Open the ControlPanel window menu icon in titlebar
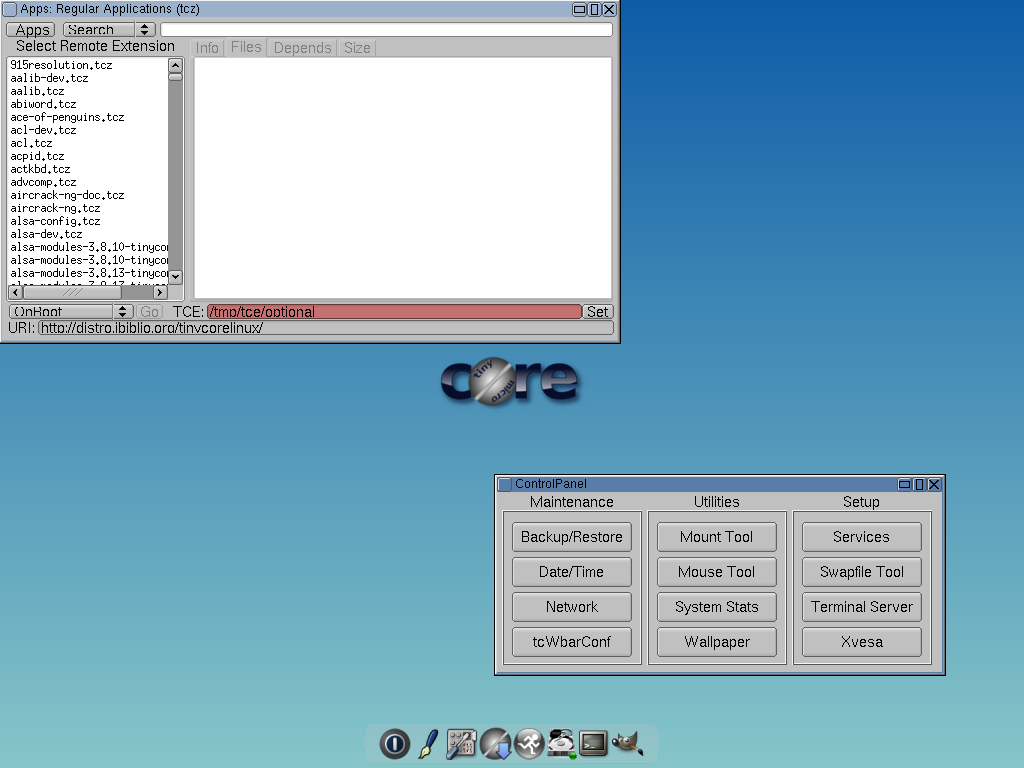Image resolution: width=1024 pixels, height=768 pixels. [x=505, y=484]
